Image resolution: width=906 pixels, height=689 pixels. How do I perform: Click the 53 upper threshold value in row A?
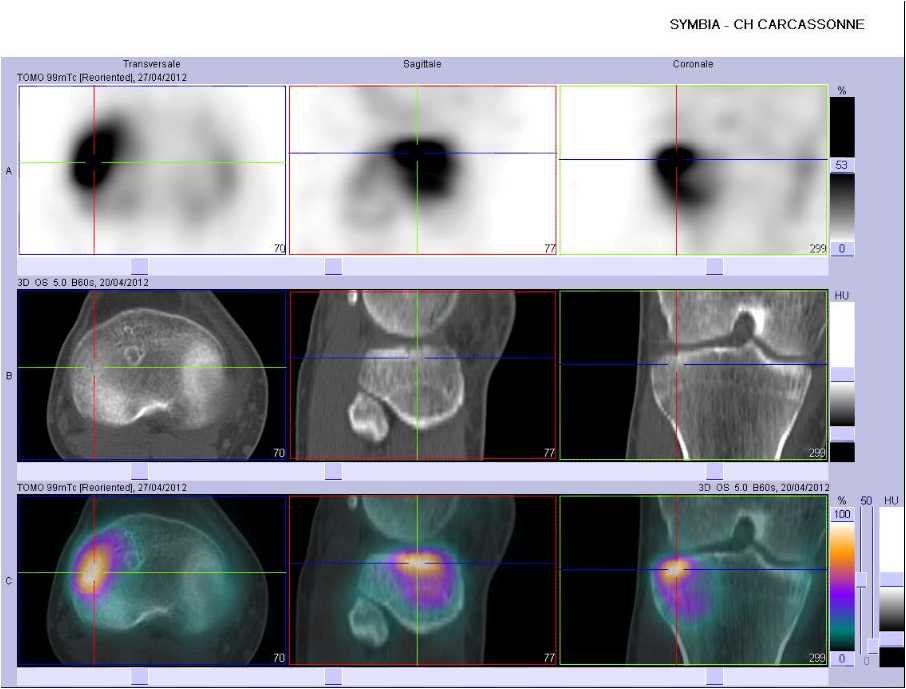click(842, 165)
